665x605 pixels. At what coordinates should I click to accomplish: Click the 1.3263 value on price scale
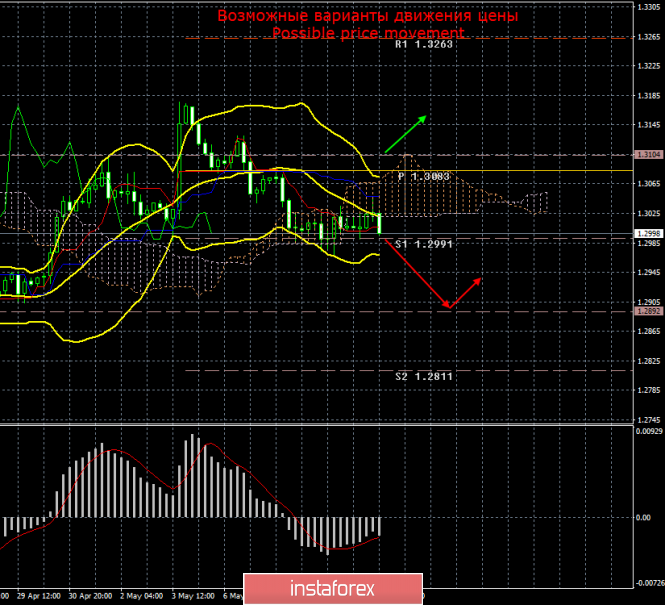coord(648,37)
